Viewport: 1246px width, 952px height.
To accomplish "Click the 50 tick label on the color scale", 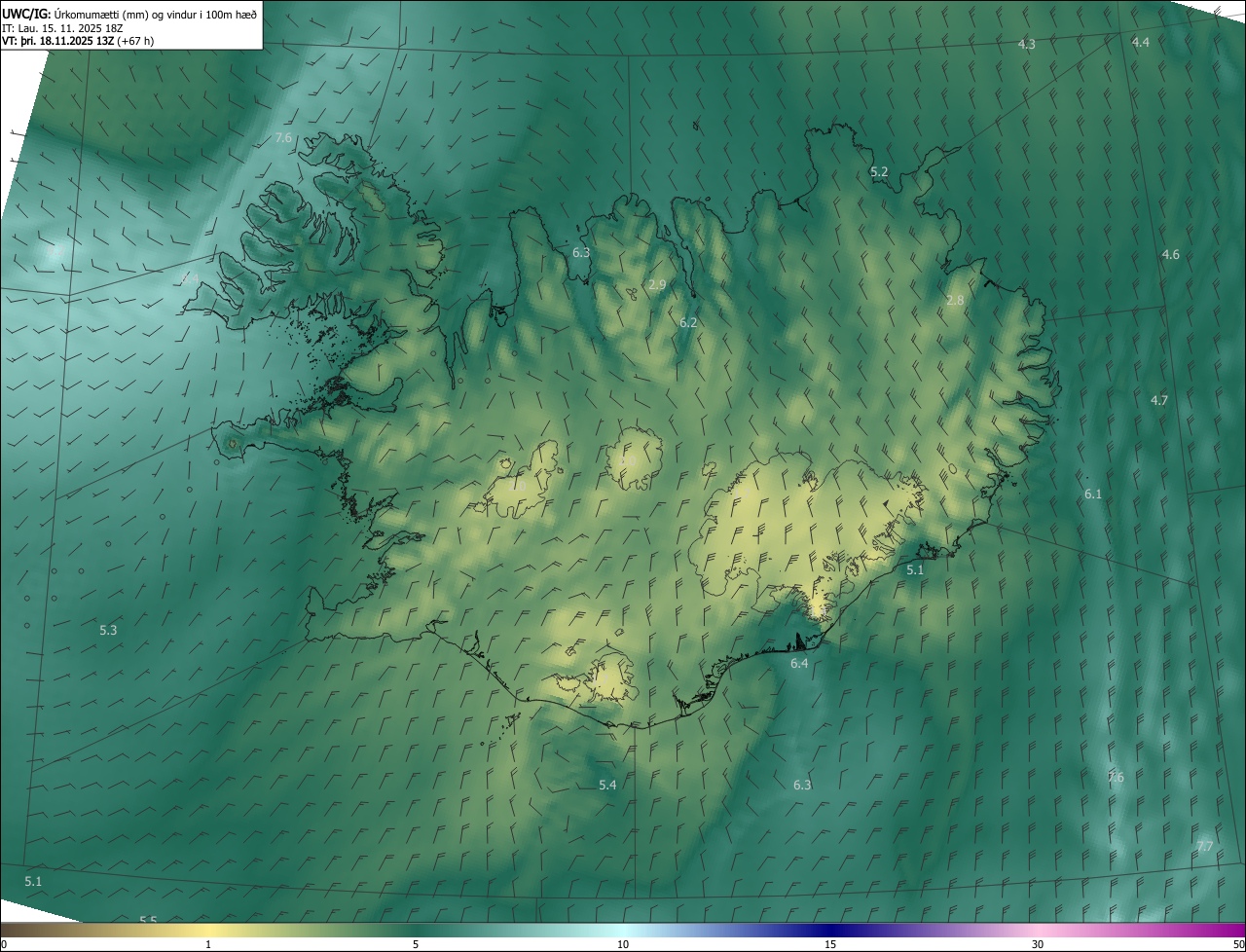I will coord(1238,945).
